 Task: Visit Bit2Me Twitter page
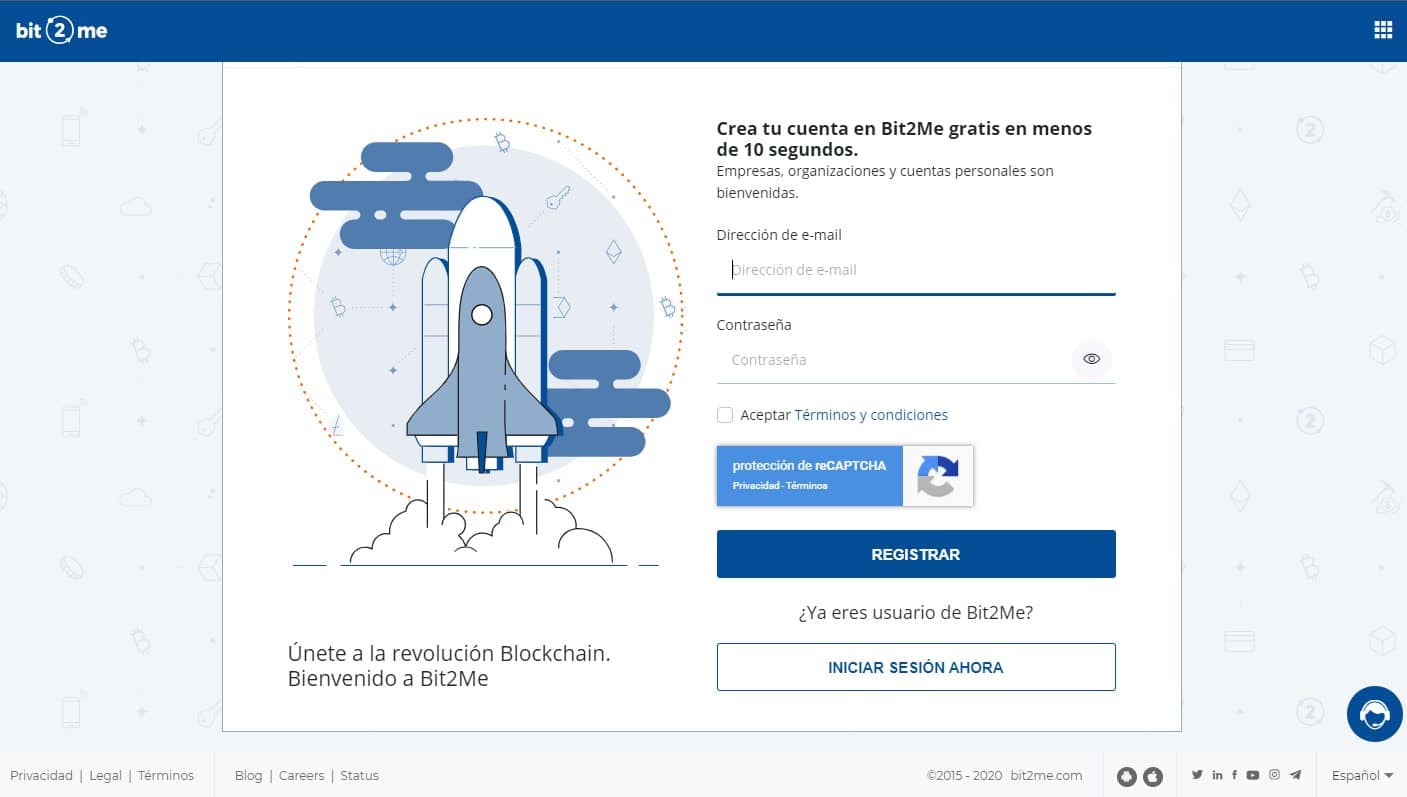click(1197, 775)
